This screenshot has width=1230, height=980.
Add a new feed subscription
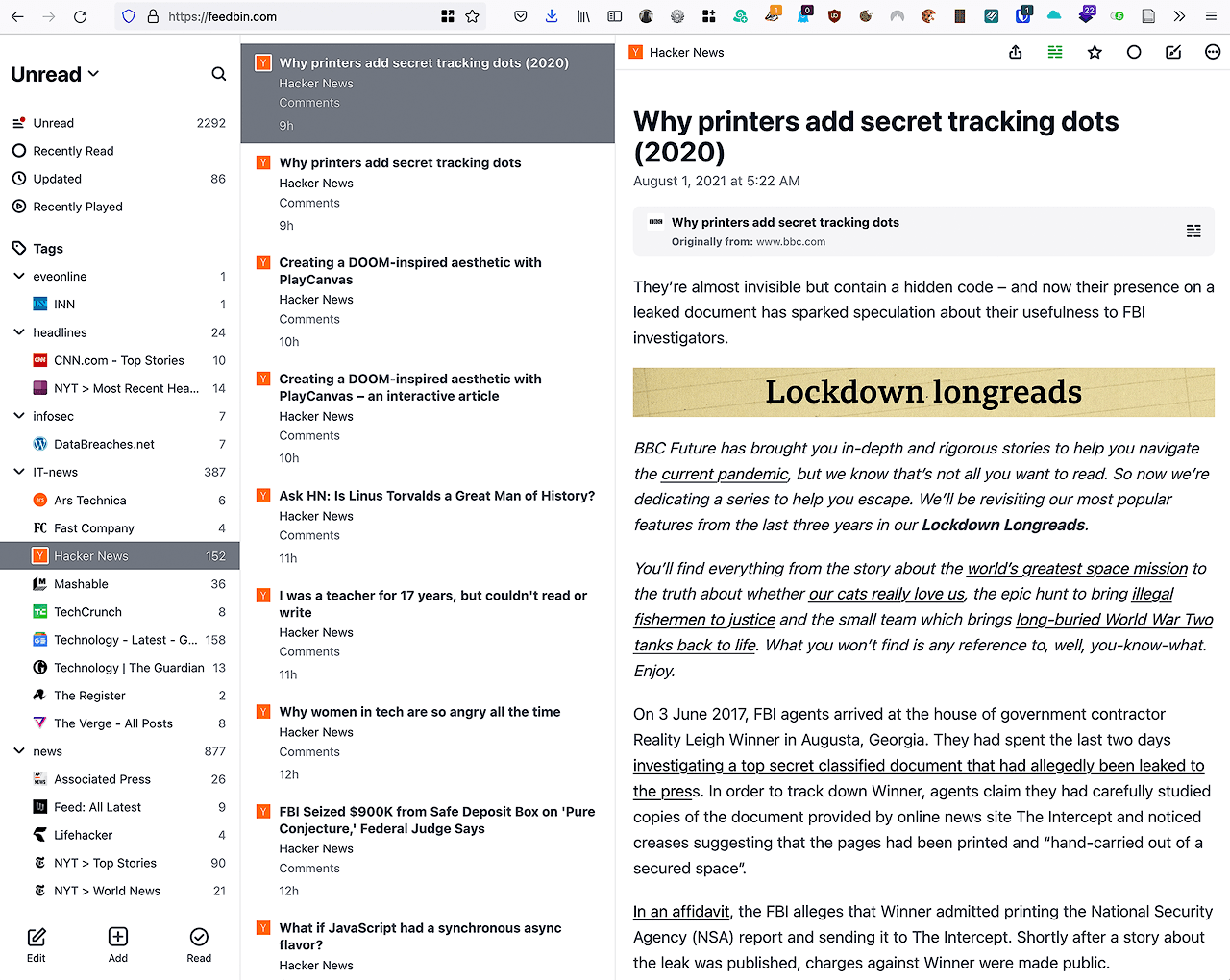(118, 944)
